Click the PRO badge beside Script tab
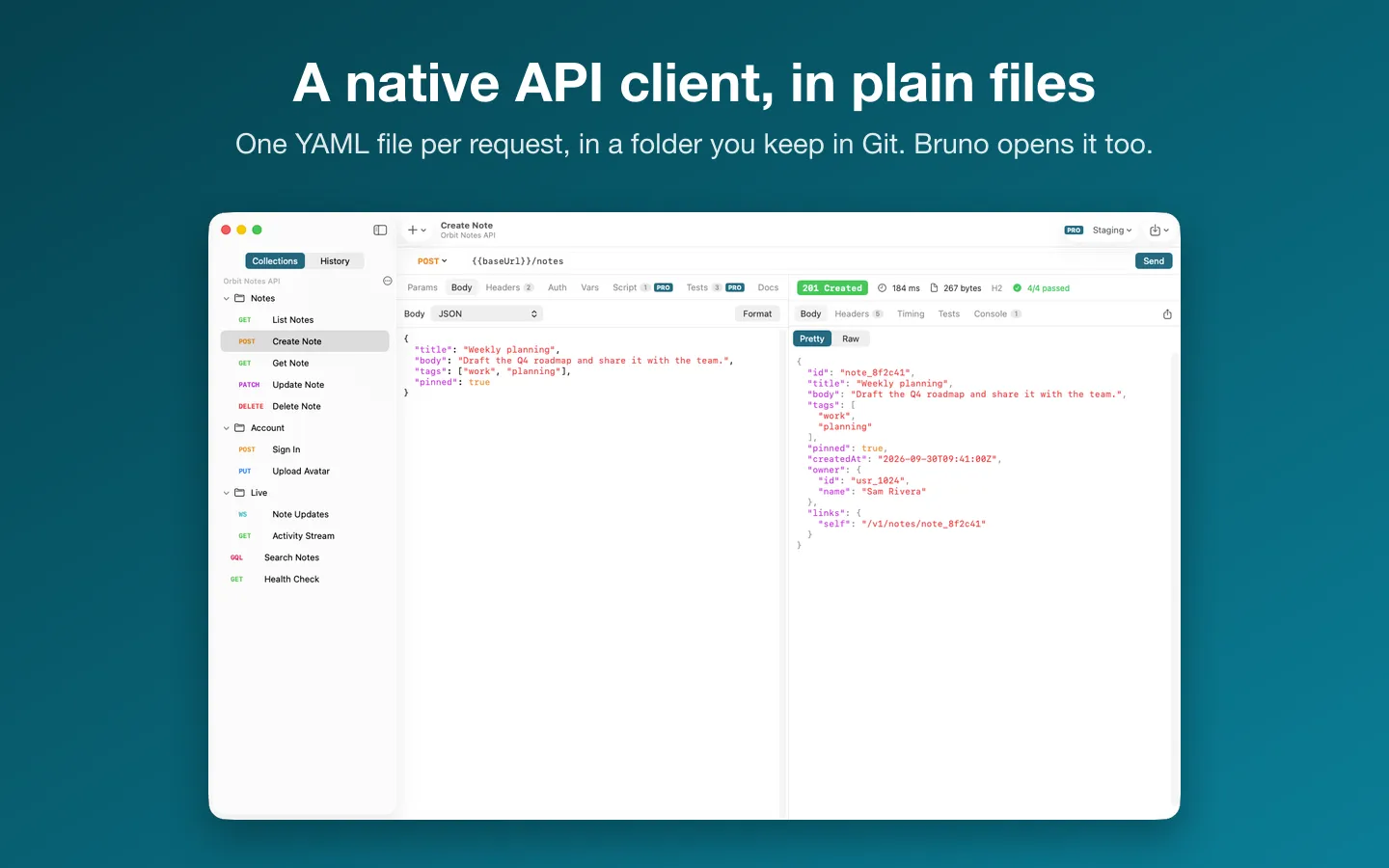 coord(664,287)
